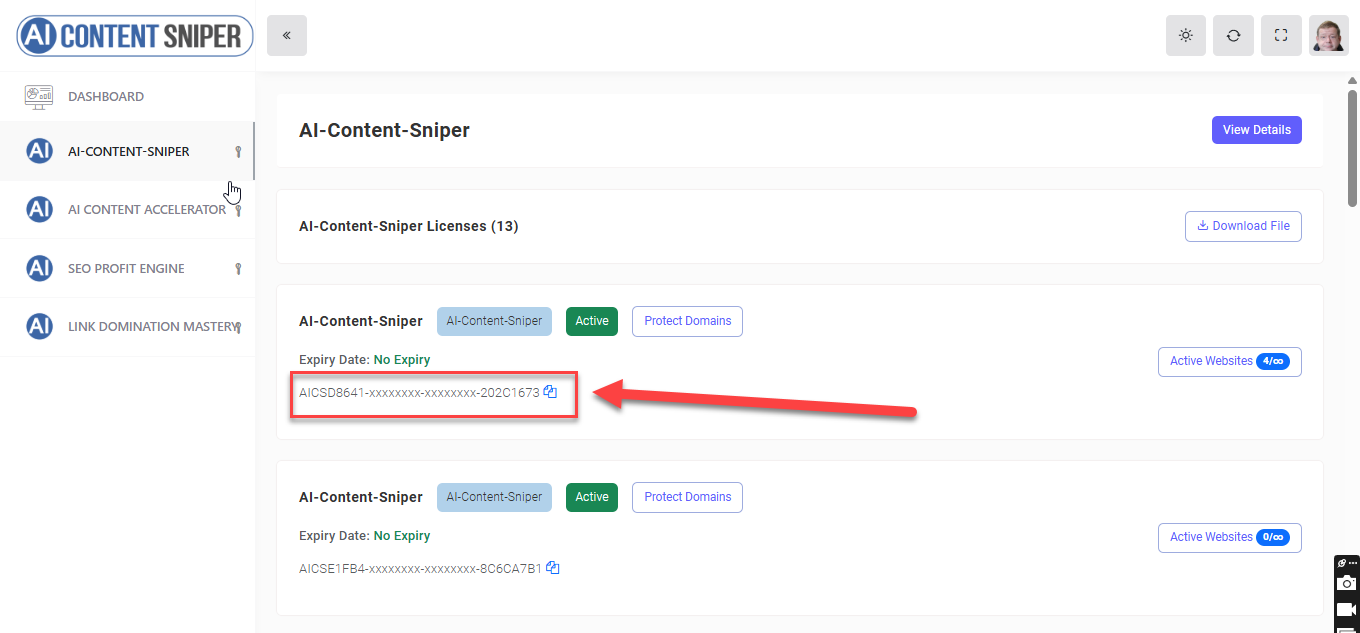Click Active badge on AICSD8641 license
1360x633 pixels.
click(x=592, y=321)
